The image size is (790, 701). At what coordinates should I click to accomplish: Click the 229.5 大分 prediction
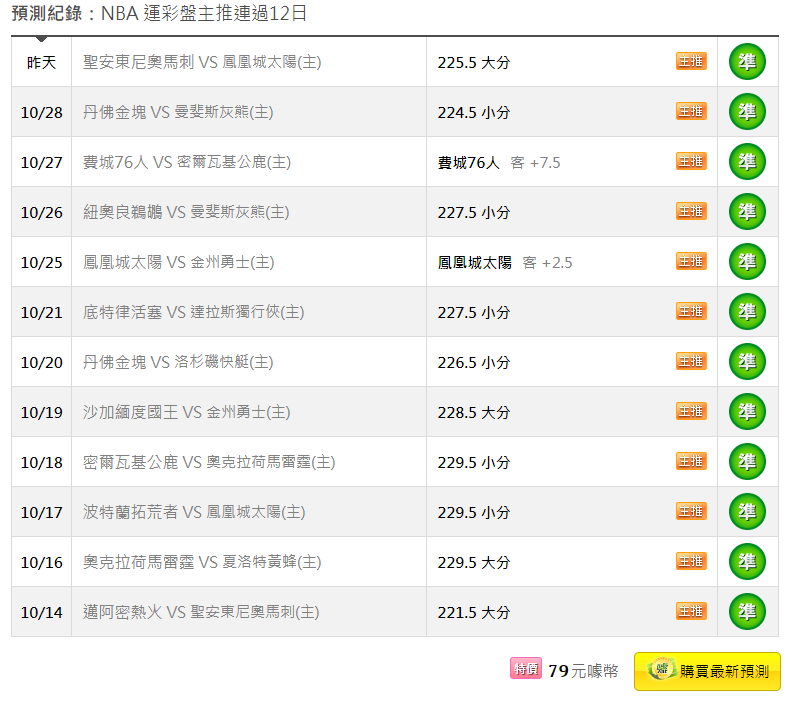click(x=474, y=562)
